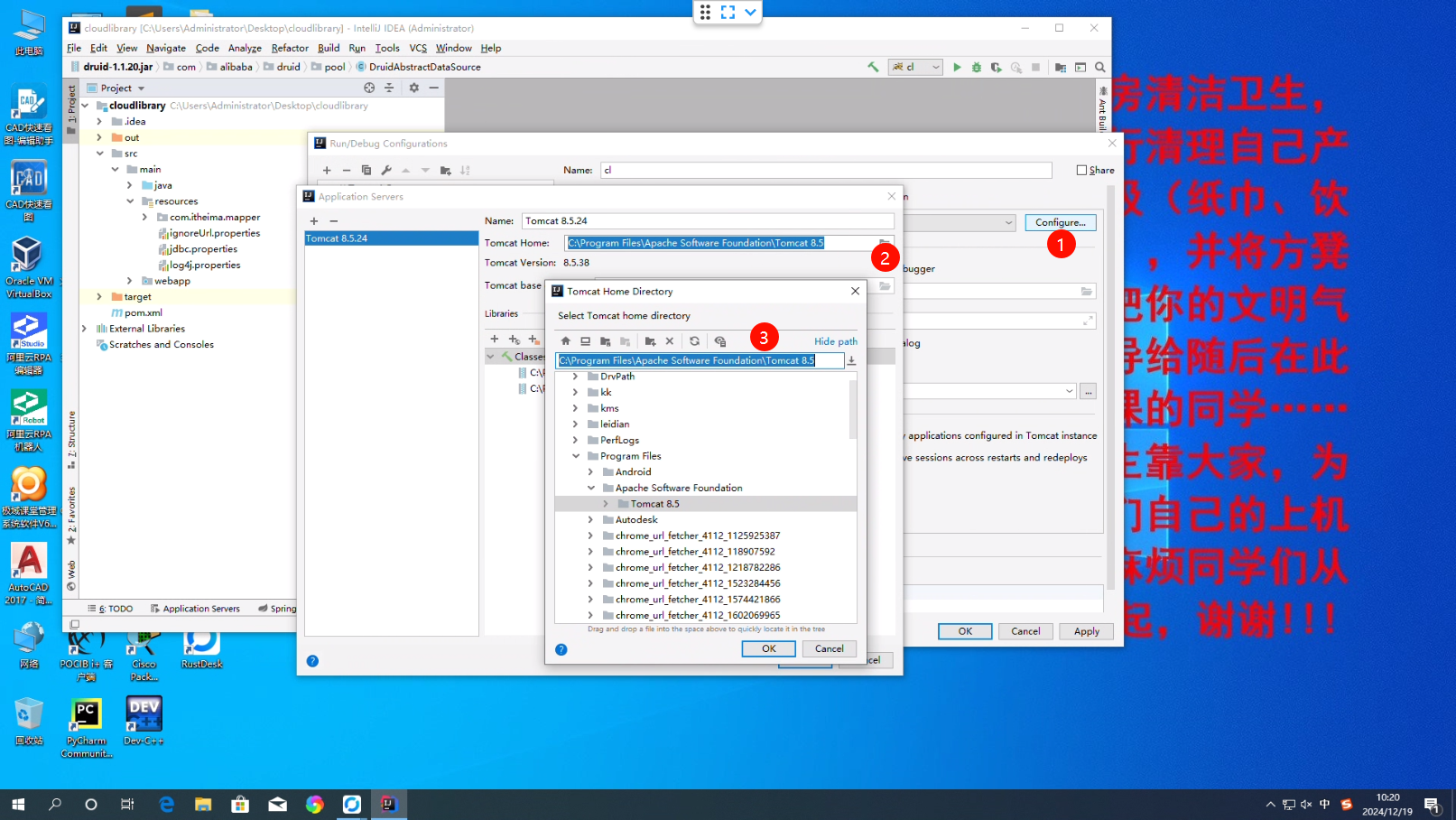Open the Navigate menu
This screenshot has width=1456, height=820.
[x=166, y=48]
